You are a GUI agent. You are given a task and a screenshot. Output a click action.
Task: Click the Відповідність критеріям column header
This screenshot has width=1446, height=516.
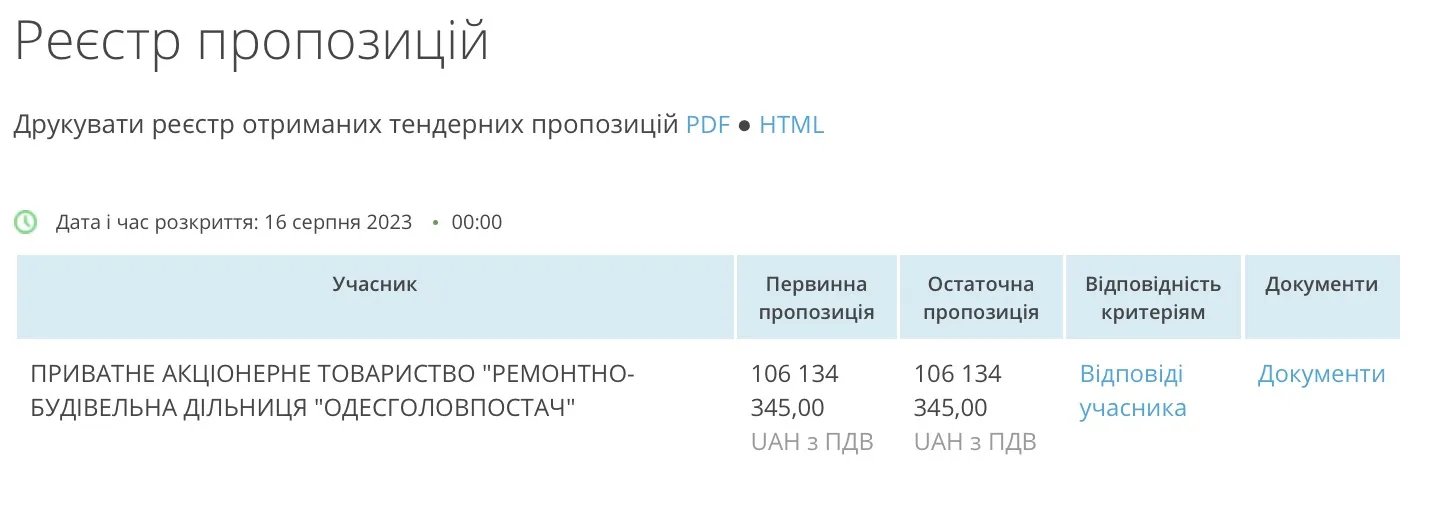tap(1152, 298)
